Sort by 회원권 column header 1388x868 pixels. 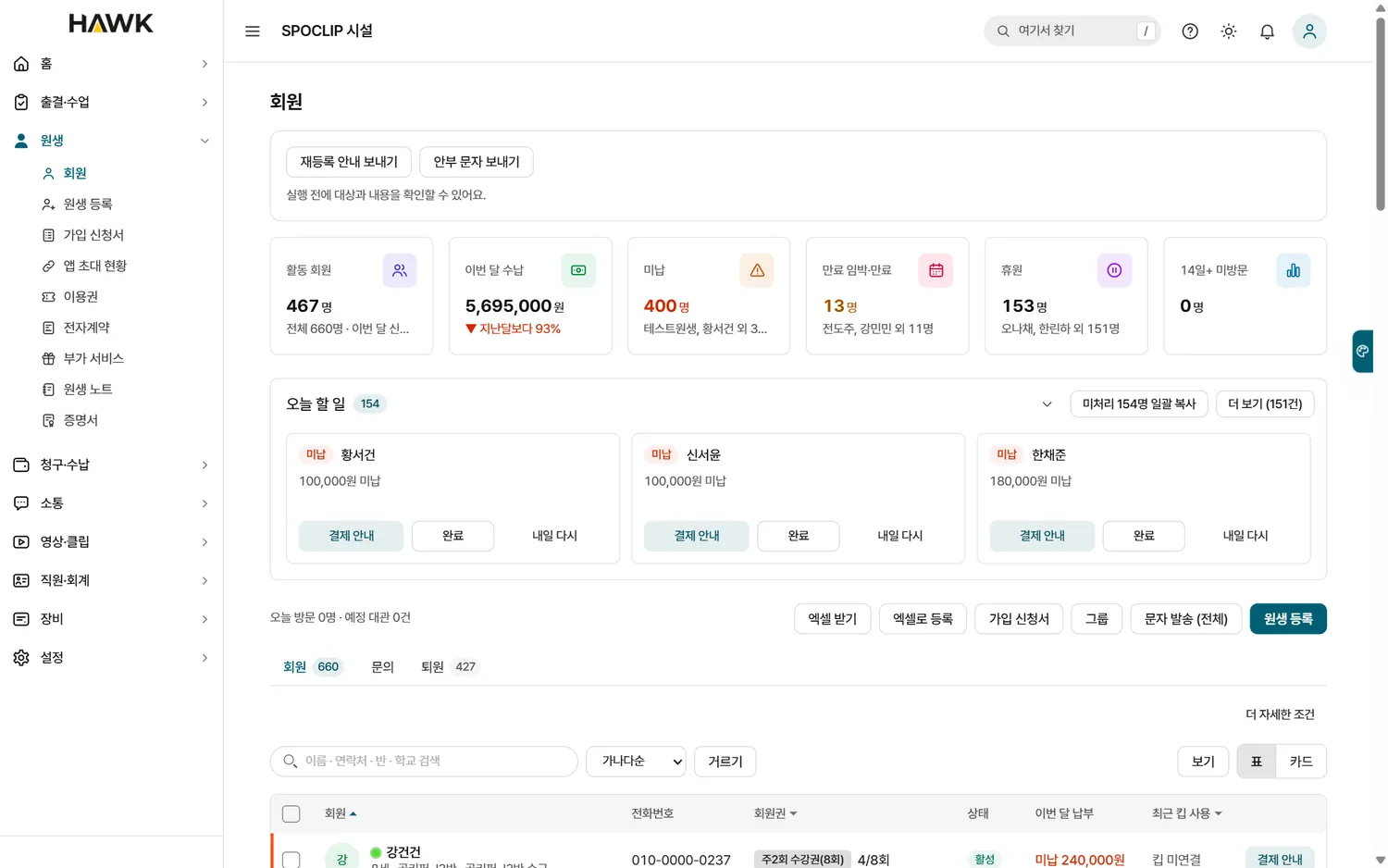(775, 813)
